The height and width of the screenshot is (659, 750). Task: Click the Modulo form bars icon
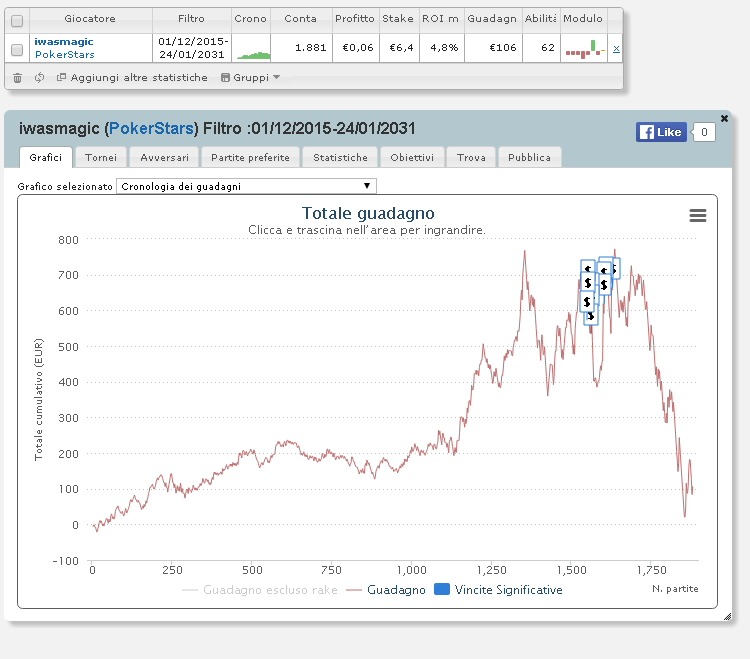585,49
